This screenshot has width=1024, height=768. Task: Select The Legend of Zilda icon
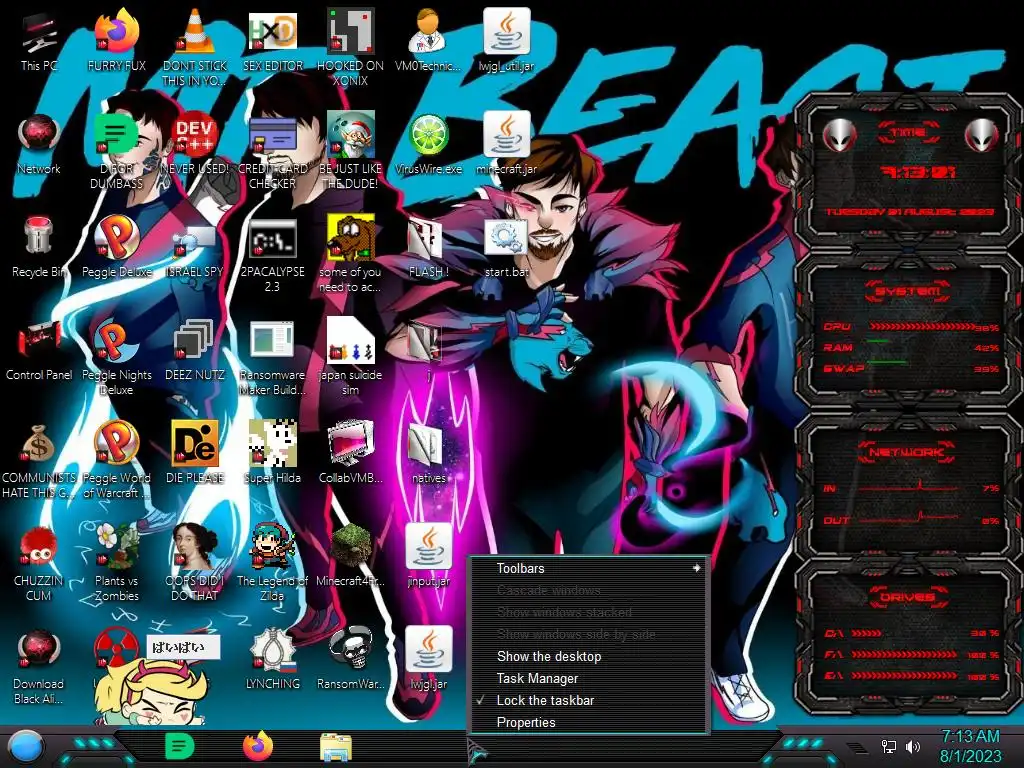pos(272,547)
